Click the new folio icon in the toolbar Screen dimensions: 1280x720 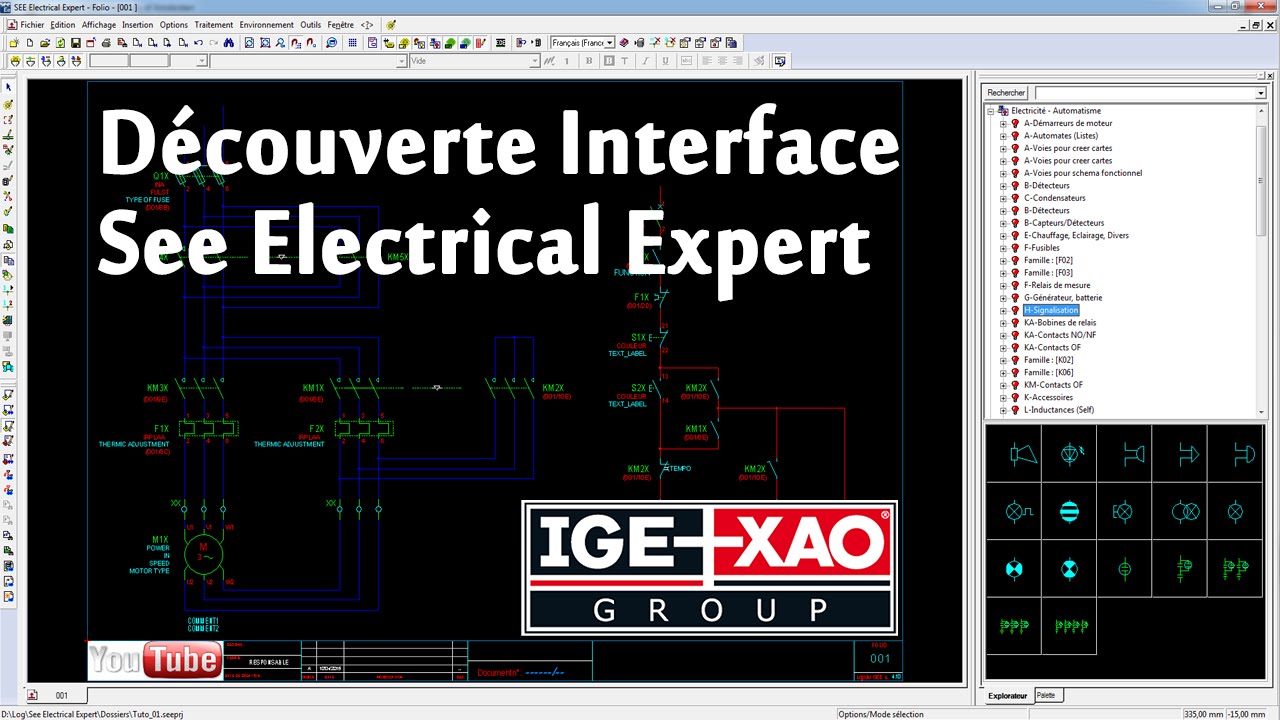click(x=30, y=43)
